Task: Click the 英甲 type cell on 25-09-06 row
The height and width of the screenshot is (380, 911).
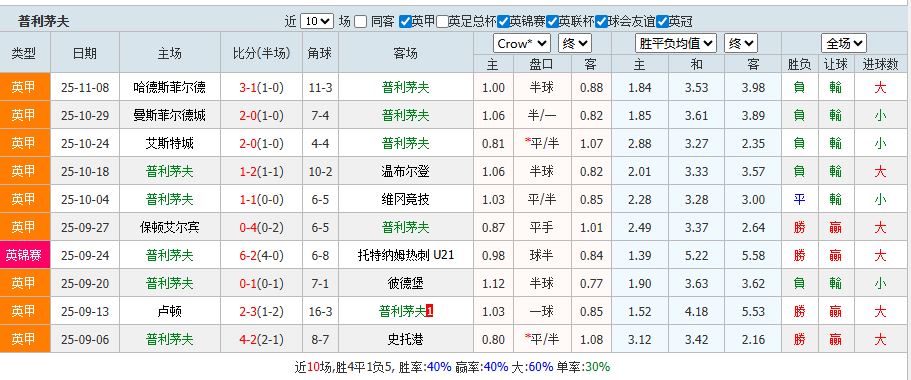Action: pos(24,339)
